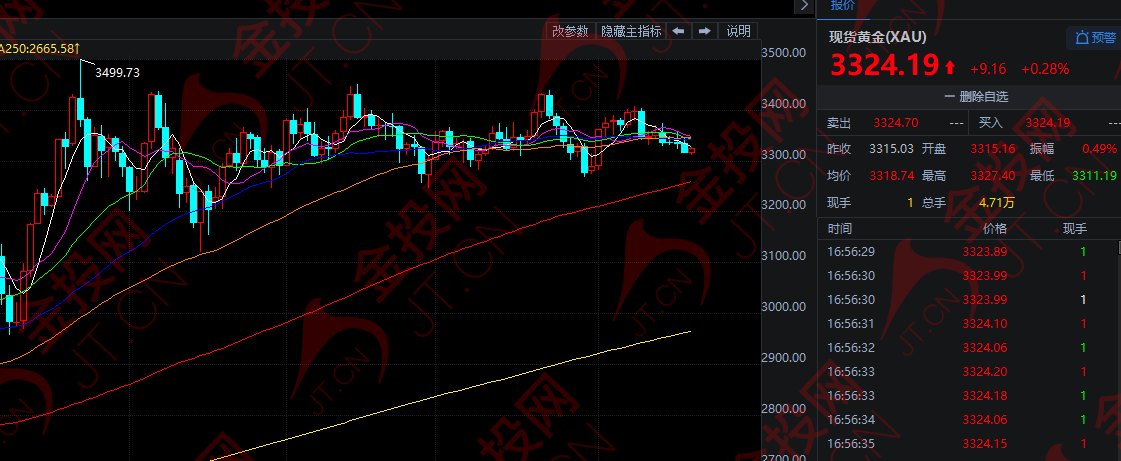The image size is (1121, 461).
Task: Click the 价格 column header
Action: [994, 229]
